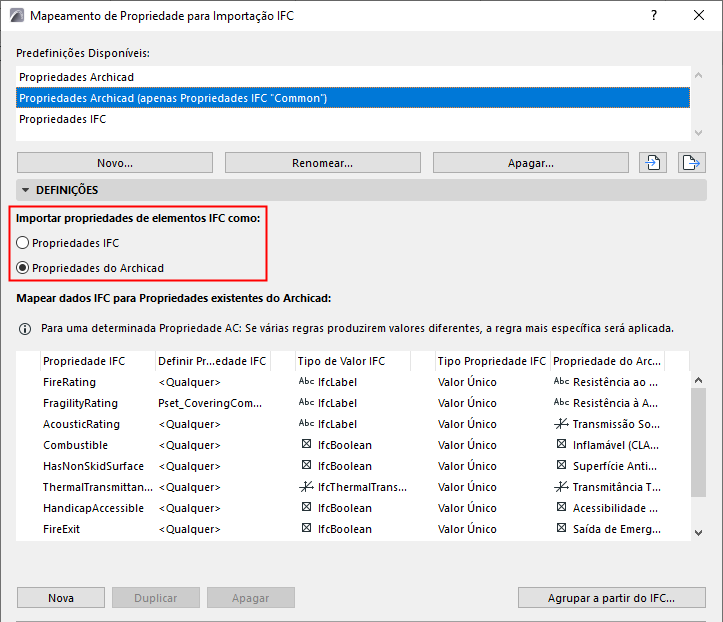Click Valor Único in the HandicapAccessible row
The image size is (723, 622).
[x=467, y=508]
